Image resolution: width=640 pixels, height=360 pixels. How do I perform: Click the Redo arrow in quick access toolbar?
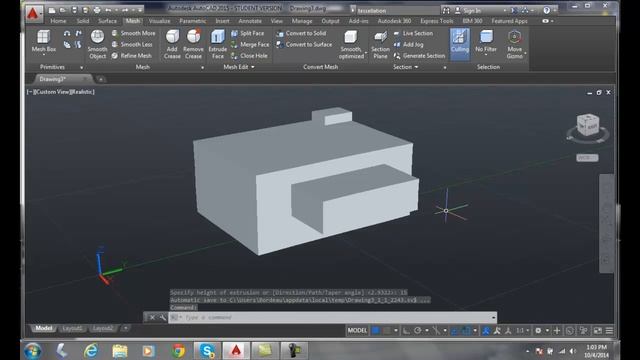coord(125,10)
